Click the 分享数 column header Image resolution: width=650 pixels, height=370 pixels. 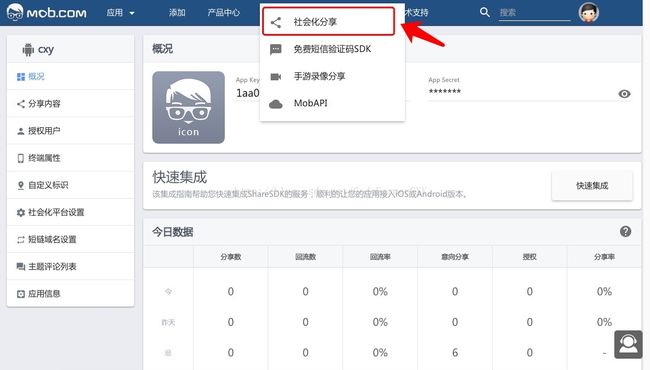point(231,257)
